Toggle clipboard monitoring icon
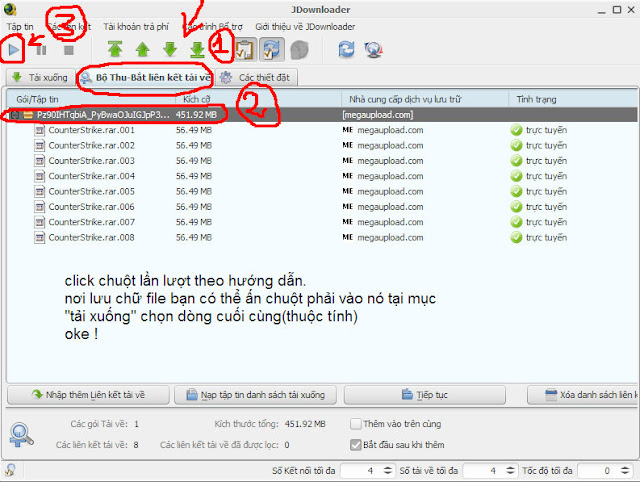 245,50
